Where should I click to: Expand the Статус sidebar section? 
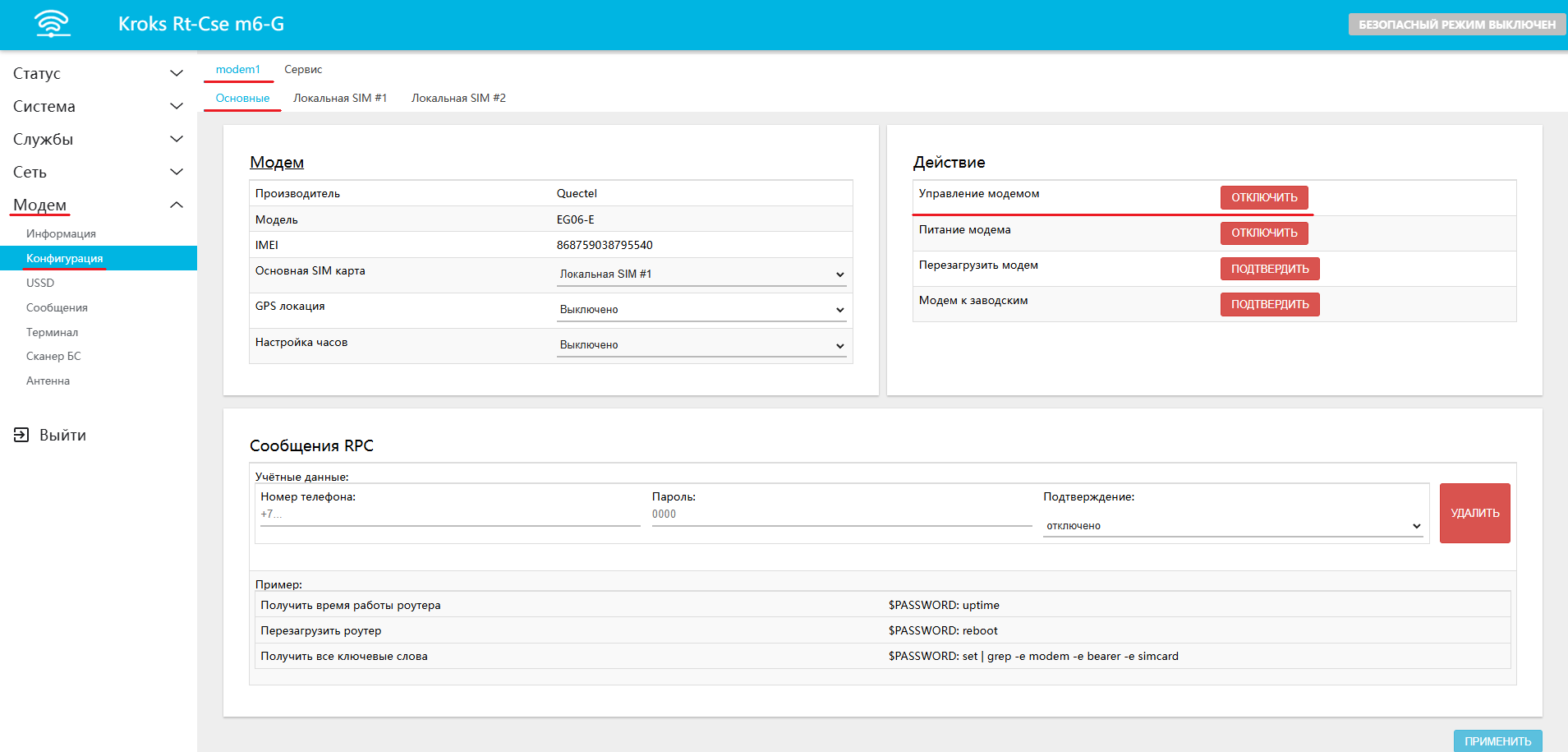point(98,73)
